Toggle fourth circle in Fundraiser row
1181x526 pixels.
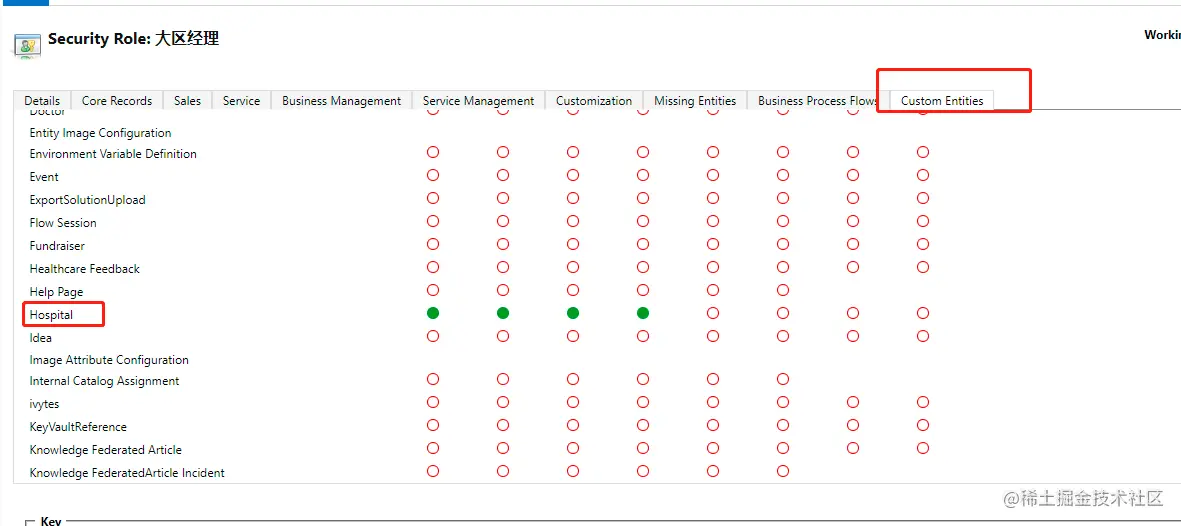pyautogui.click(x=642, y=244)
